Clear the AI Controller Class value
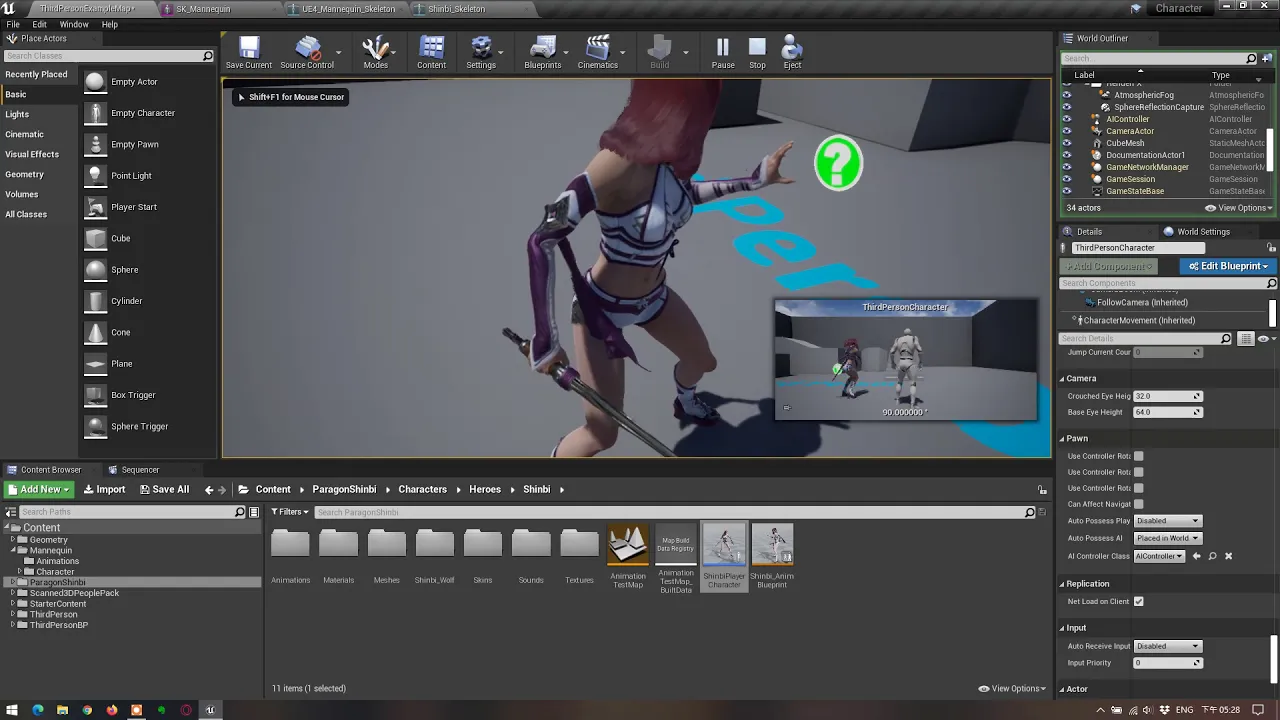1280x720 pixels. pos(1228,556)
